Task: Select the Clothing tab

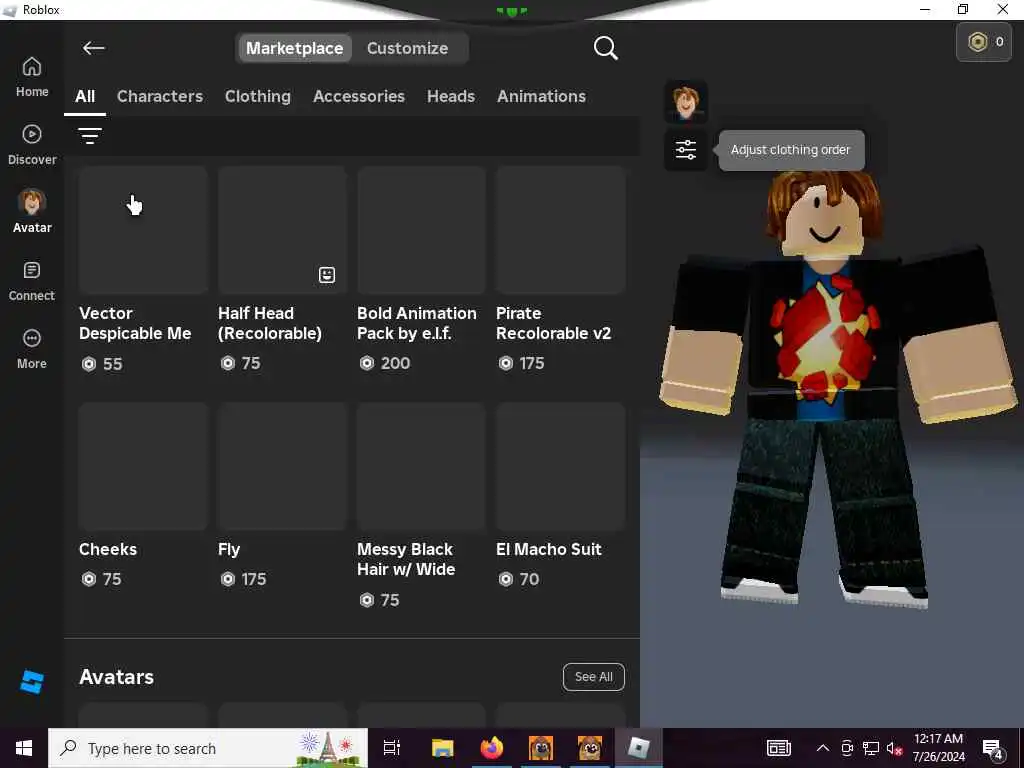Action: (x=258, y=97)
